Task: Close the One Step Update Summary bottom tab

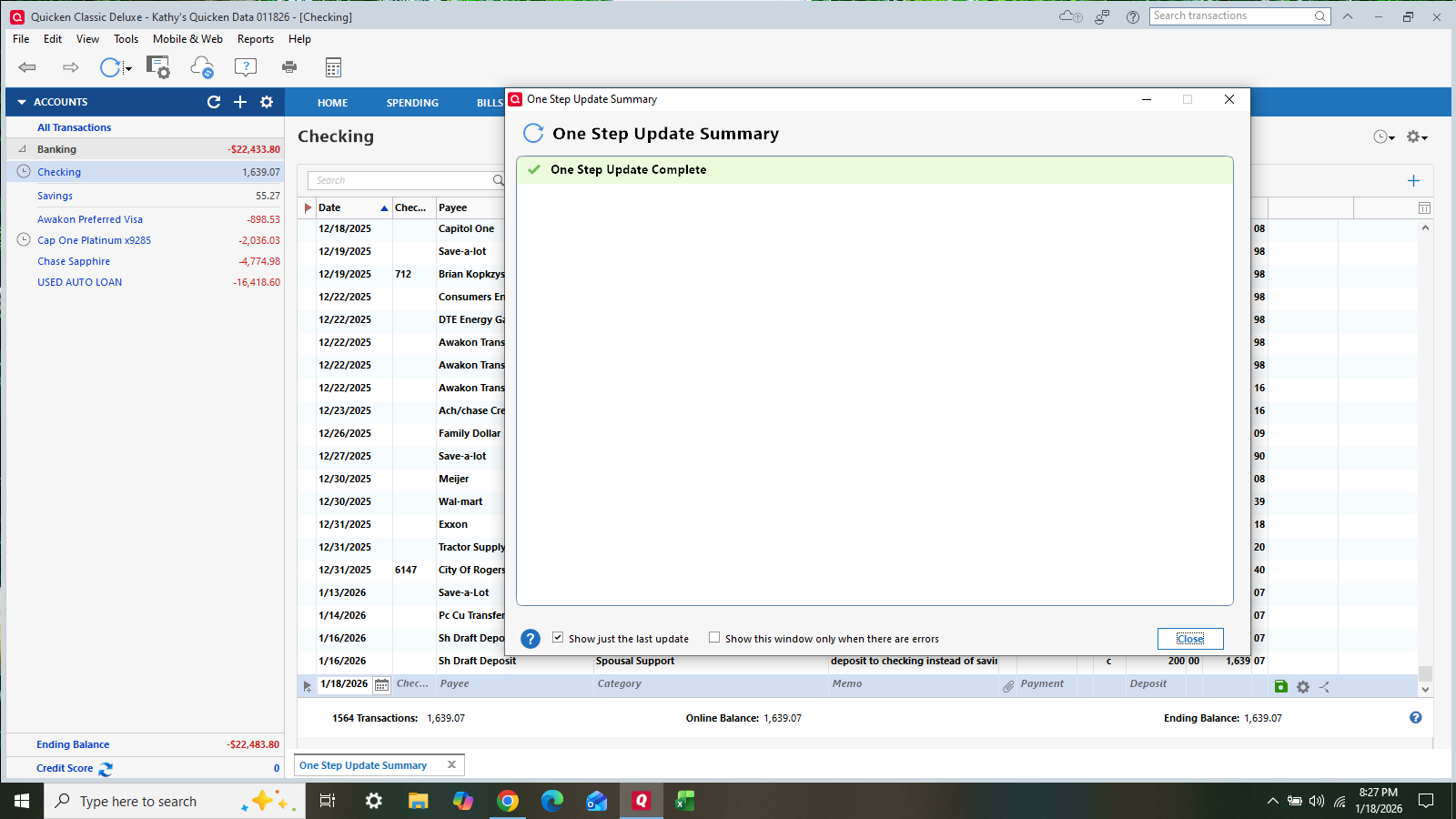Action: coord(451,764)
